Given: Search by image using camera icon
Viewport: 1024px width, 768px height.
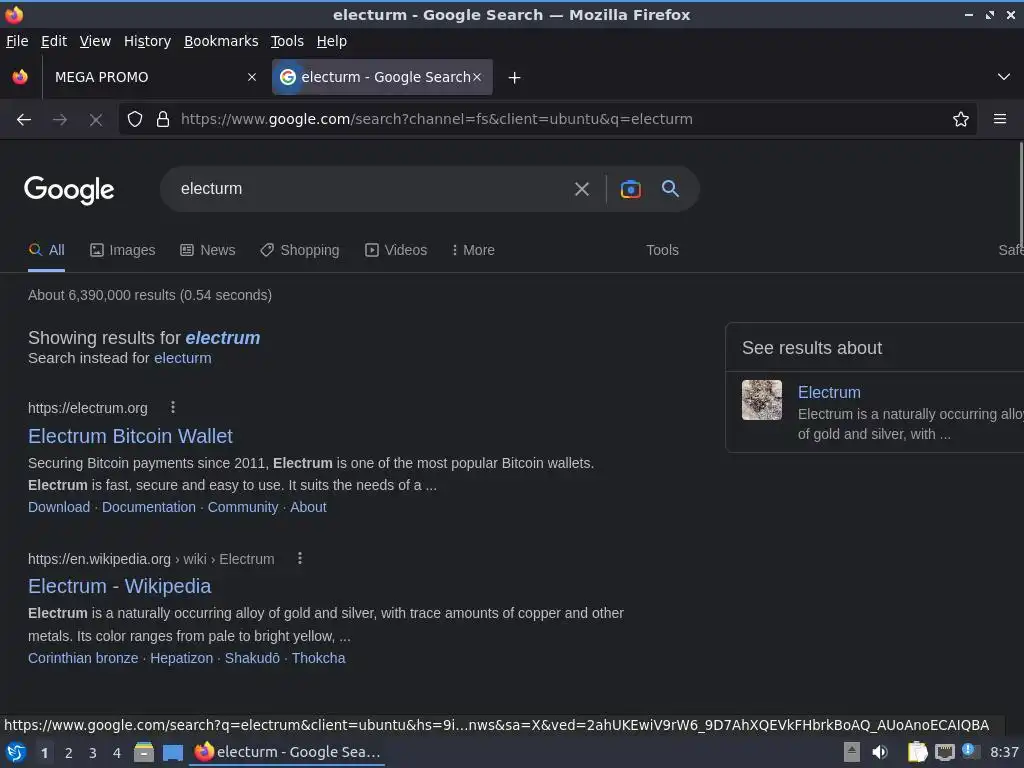Looking at the screenshot, I should coord(630,189).
